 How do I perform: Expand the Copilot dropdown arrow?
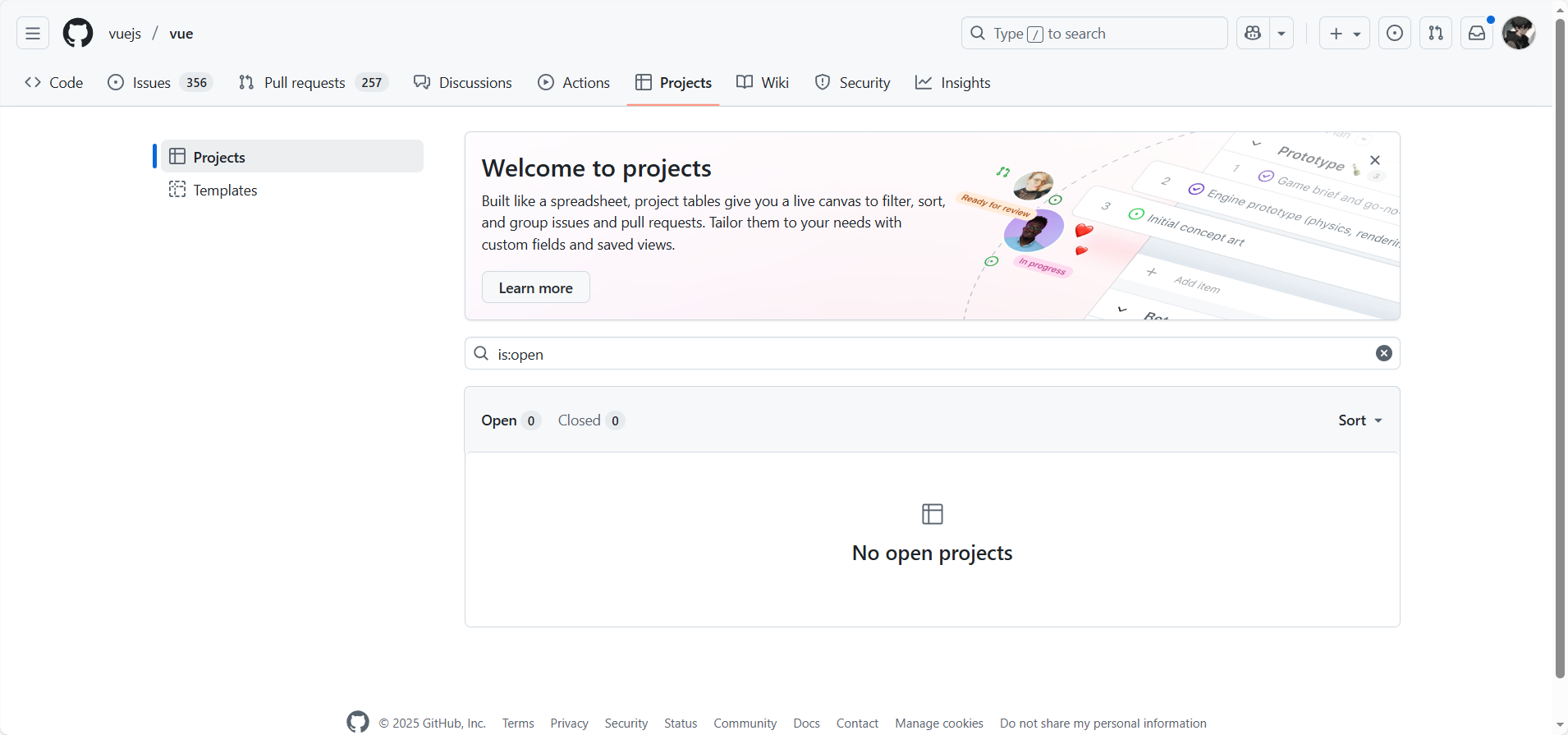tap(1281, 34)
